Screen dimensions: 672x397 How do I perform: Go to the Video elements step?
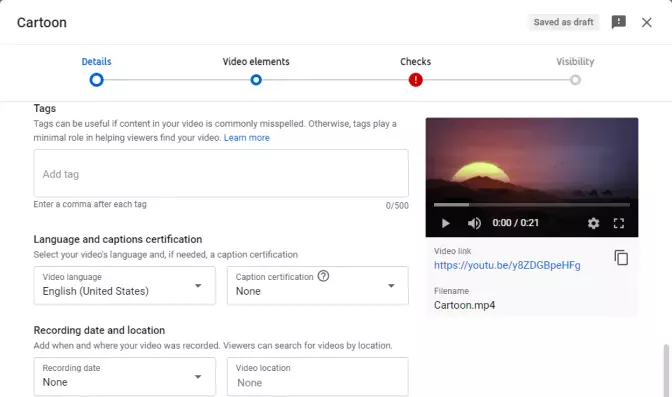(256, 61)
